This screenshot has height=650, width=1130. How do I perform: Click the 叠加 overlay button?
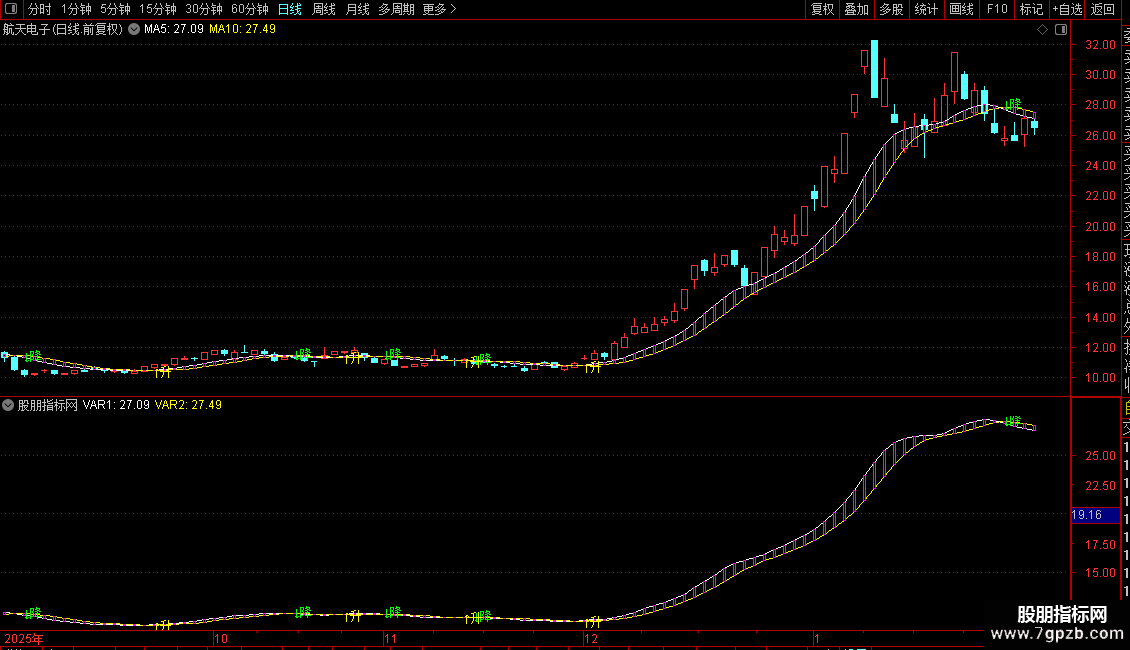(x=857, y=9)
